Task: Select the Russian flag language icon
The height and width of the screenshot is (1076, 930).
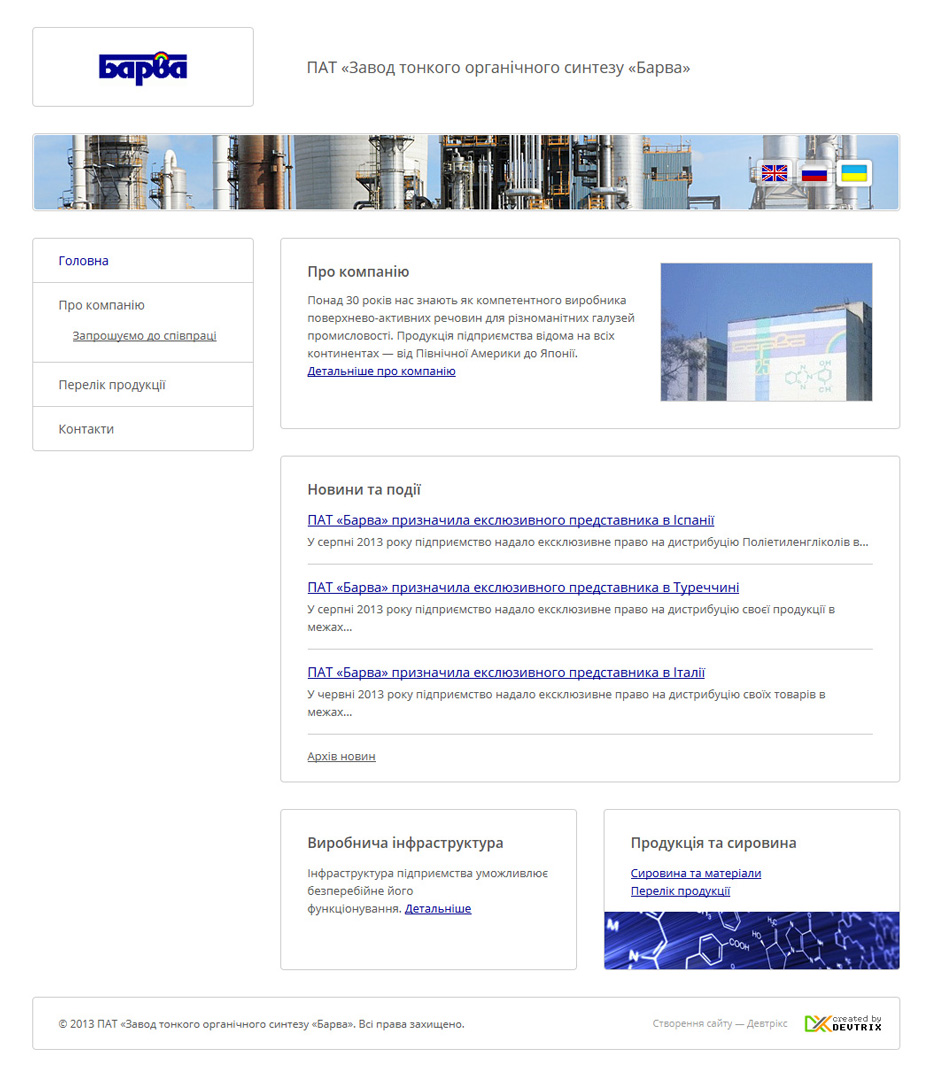Action: pos(814,173)
